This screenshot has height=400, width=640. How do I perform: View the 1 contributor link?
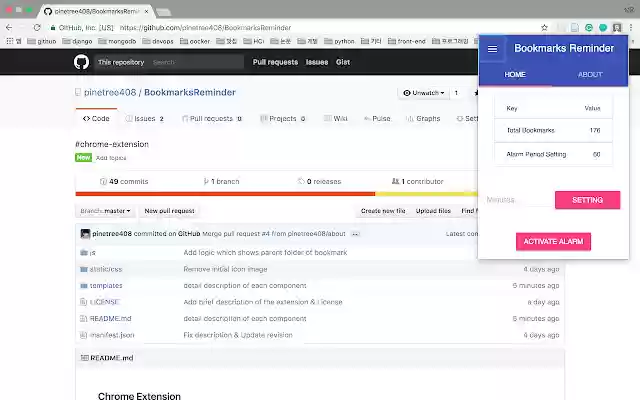coord(417,182)
